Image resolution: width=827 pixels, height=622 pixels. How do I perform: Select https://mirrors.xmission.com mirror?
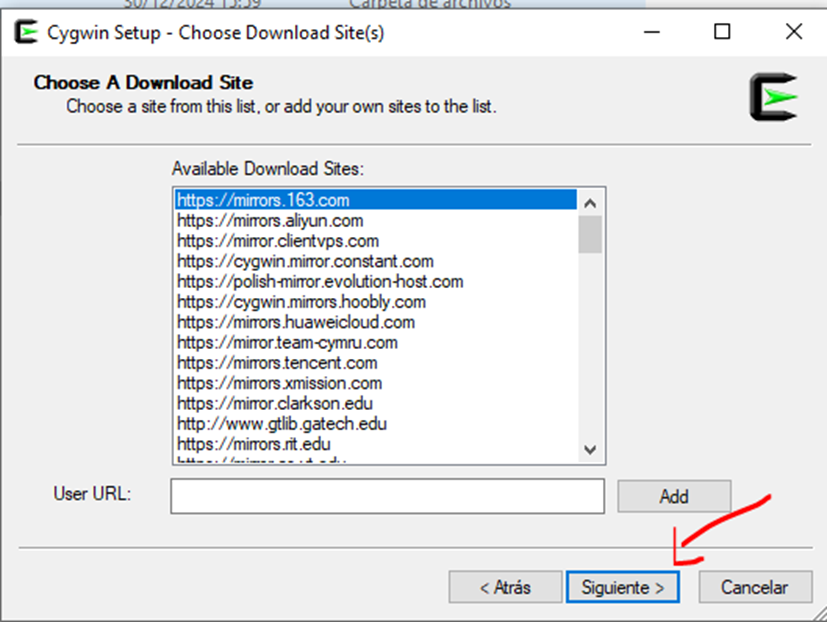pos(279,383)
